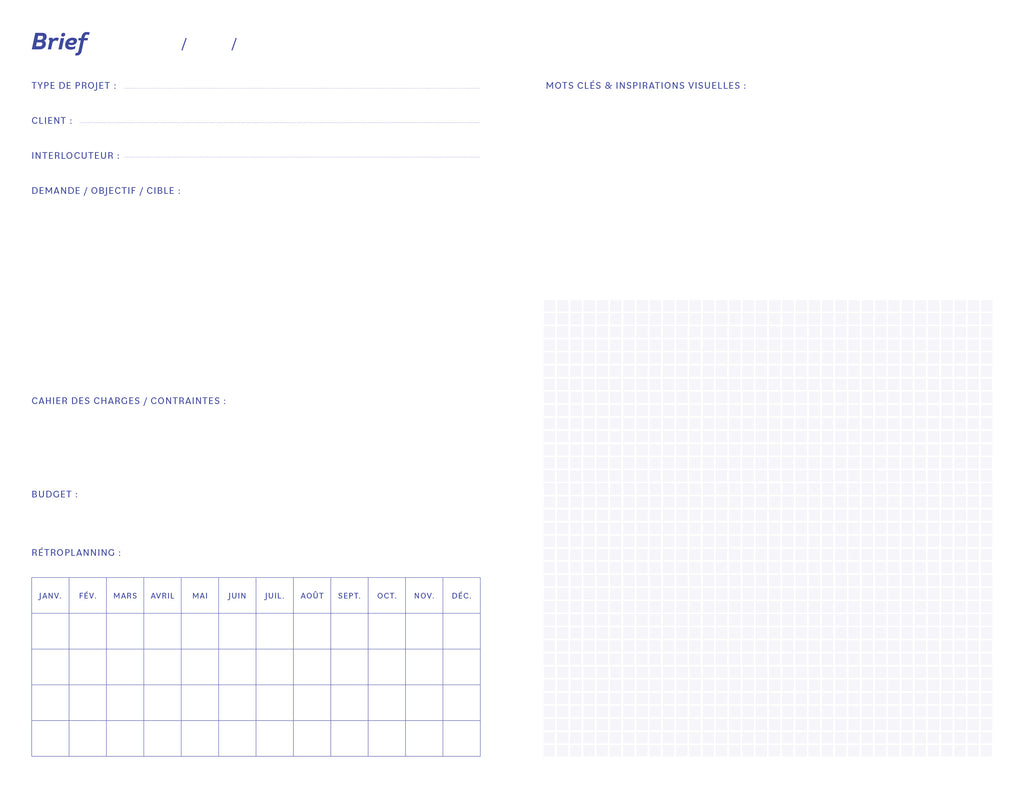Click the DÉC. column header
The width and height of the screenshot is (1024, 788).
(461, 596)
